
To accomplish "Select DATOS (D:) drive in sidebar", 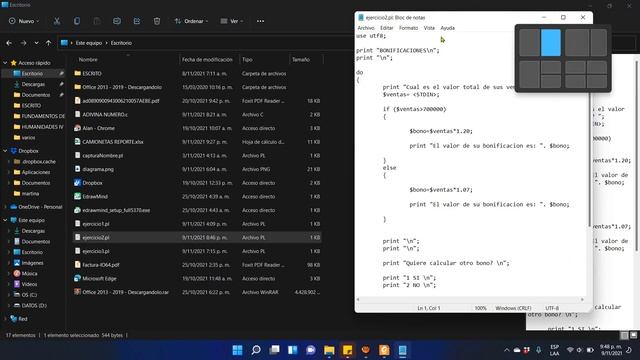I will pyautogui.click(x=33, y=305).
